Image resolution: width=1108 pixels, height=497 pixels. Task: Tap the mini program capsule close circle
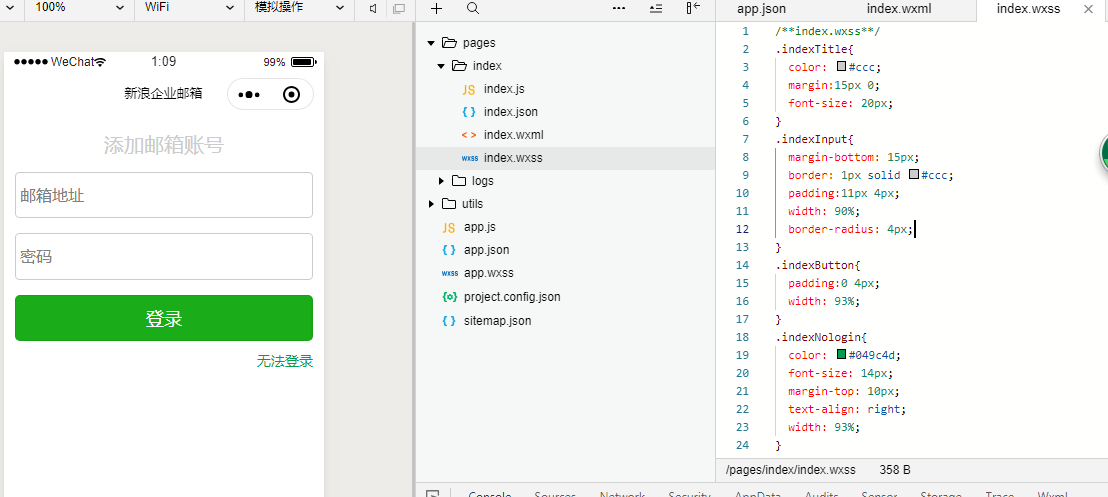[291, 95]
